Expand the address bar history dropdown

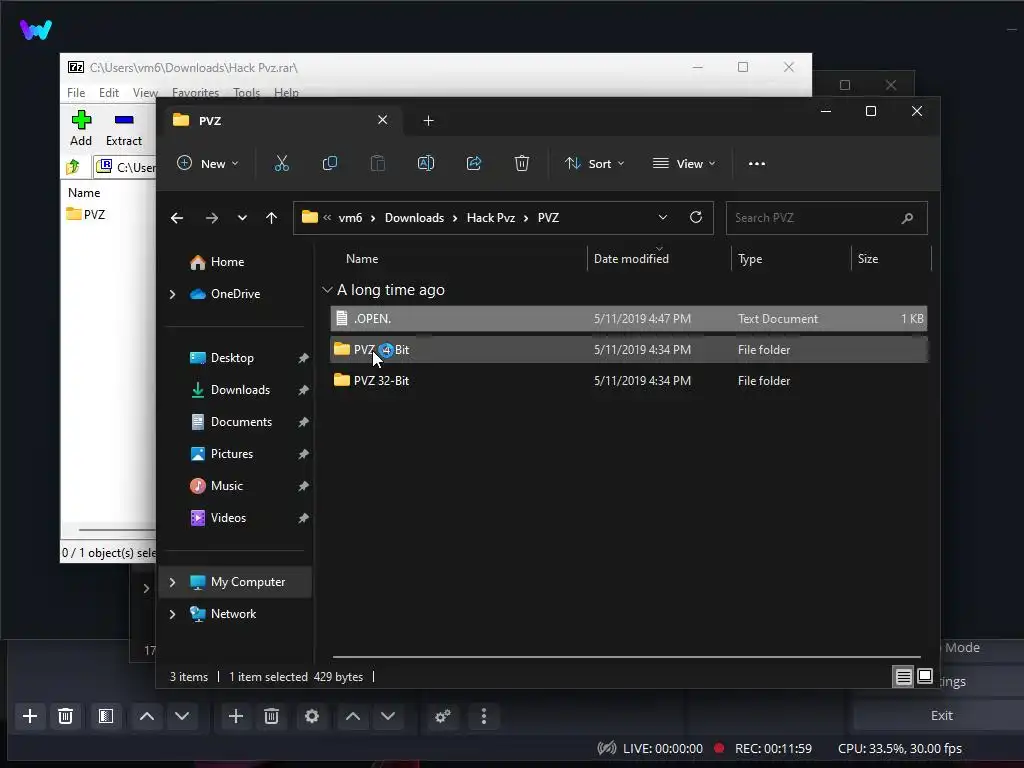coord(663,217)
